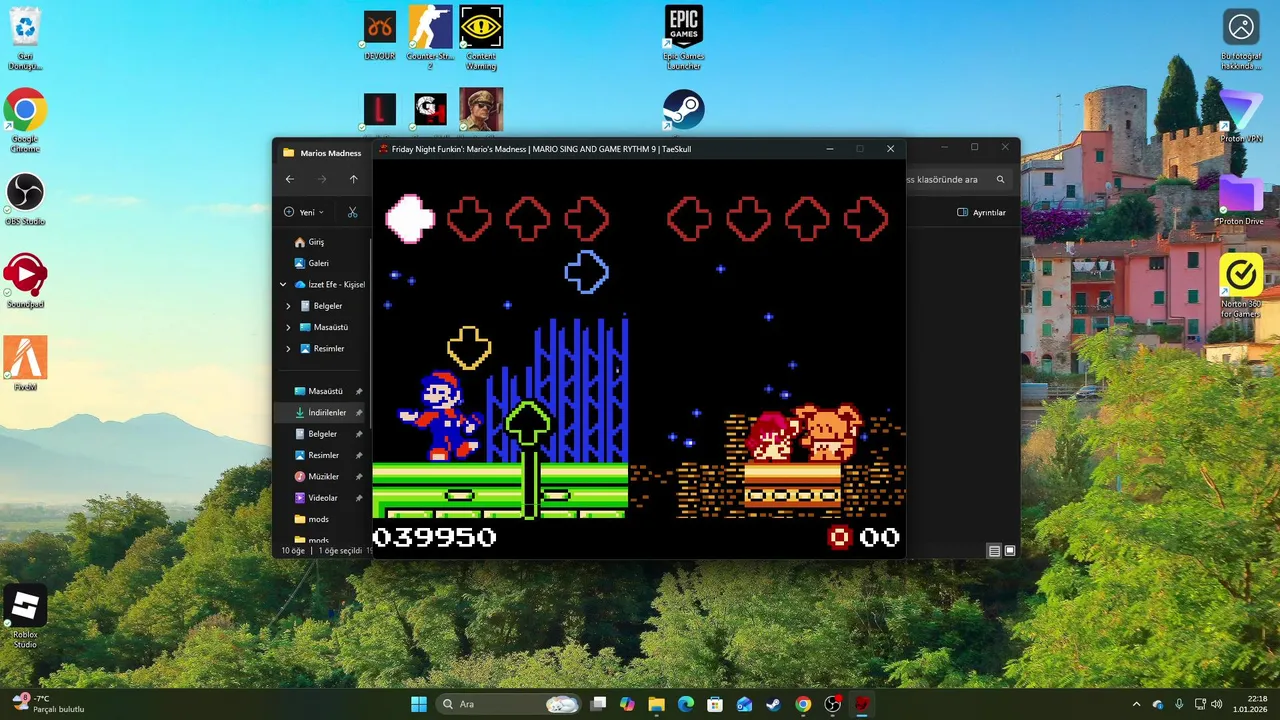Unpin Masaüstü from quick access
This screenshot has height=720, width=1280.
pos(359,391)
